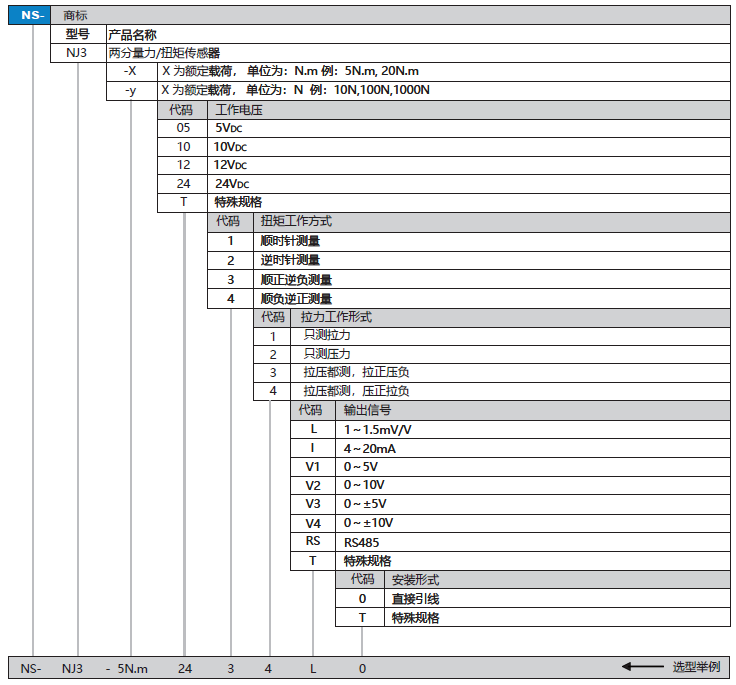Click the 1~1.5mV/V output signal row
Screen dimensions: 736x685
378,429
